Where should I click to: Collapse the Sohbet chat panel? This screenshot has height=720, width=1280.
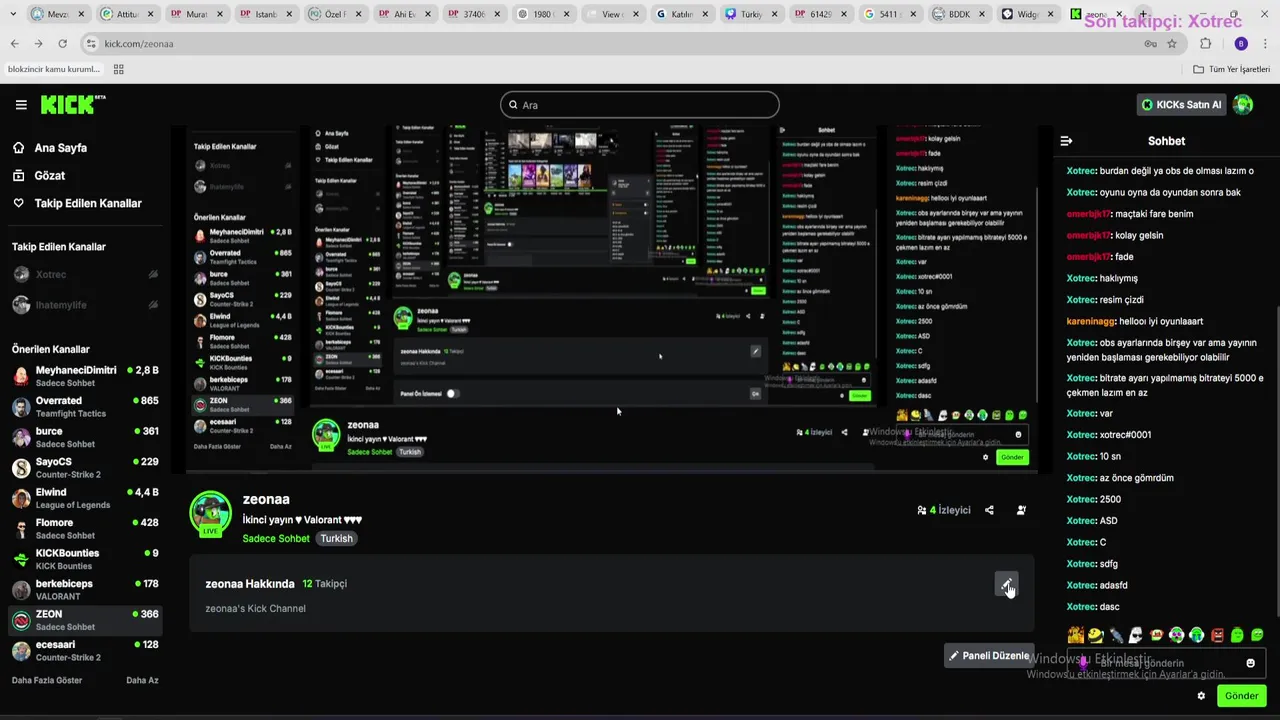pos(1066,141)
